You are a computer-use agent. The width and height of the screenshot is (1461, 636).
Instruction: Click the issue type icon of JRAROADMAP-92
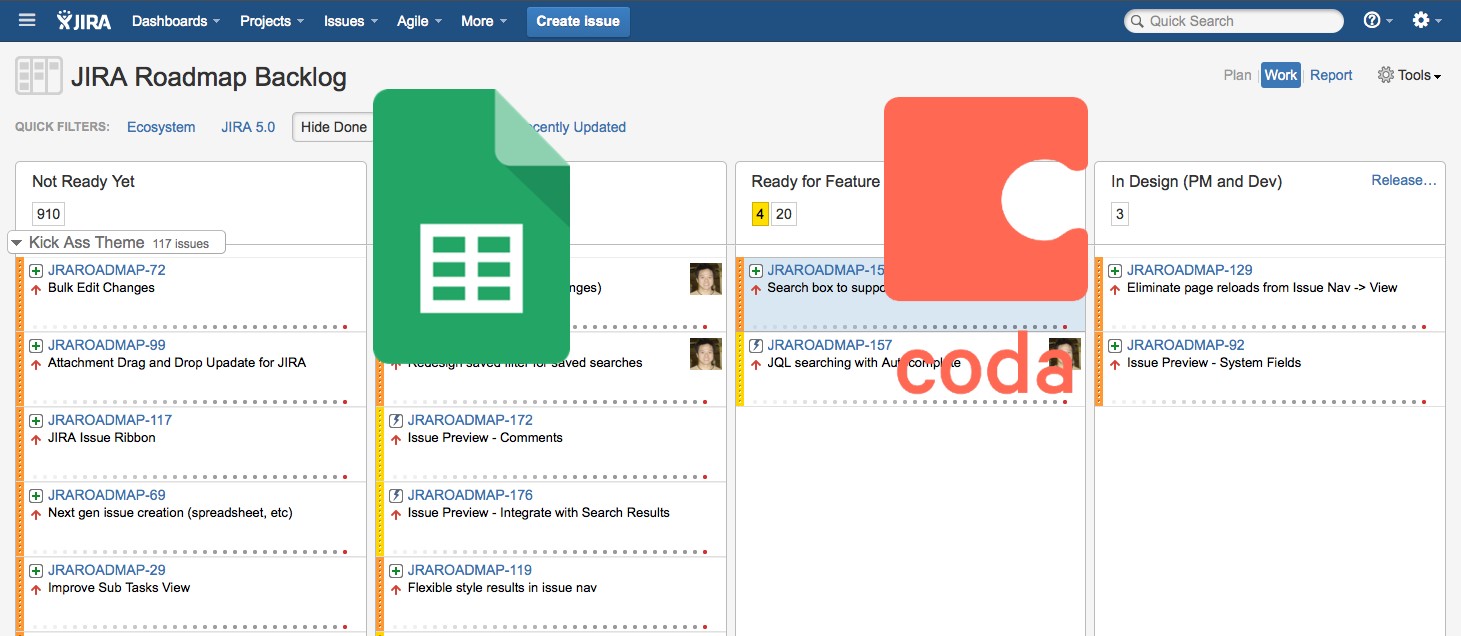[1115, 345]
